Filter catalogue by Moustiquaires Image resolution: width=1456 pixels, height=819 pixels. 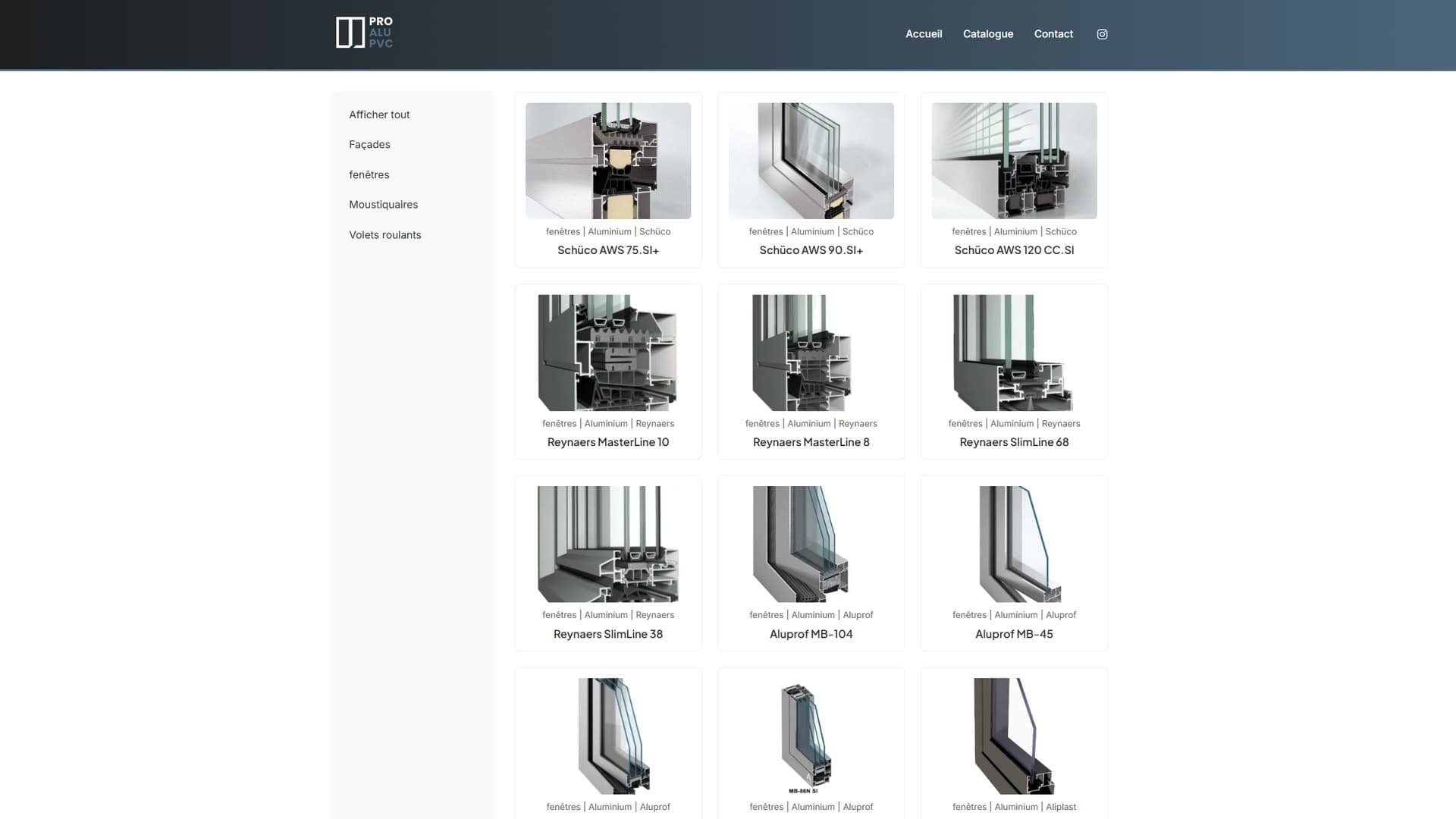point(383,205)
